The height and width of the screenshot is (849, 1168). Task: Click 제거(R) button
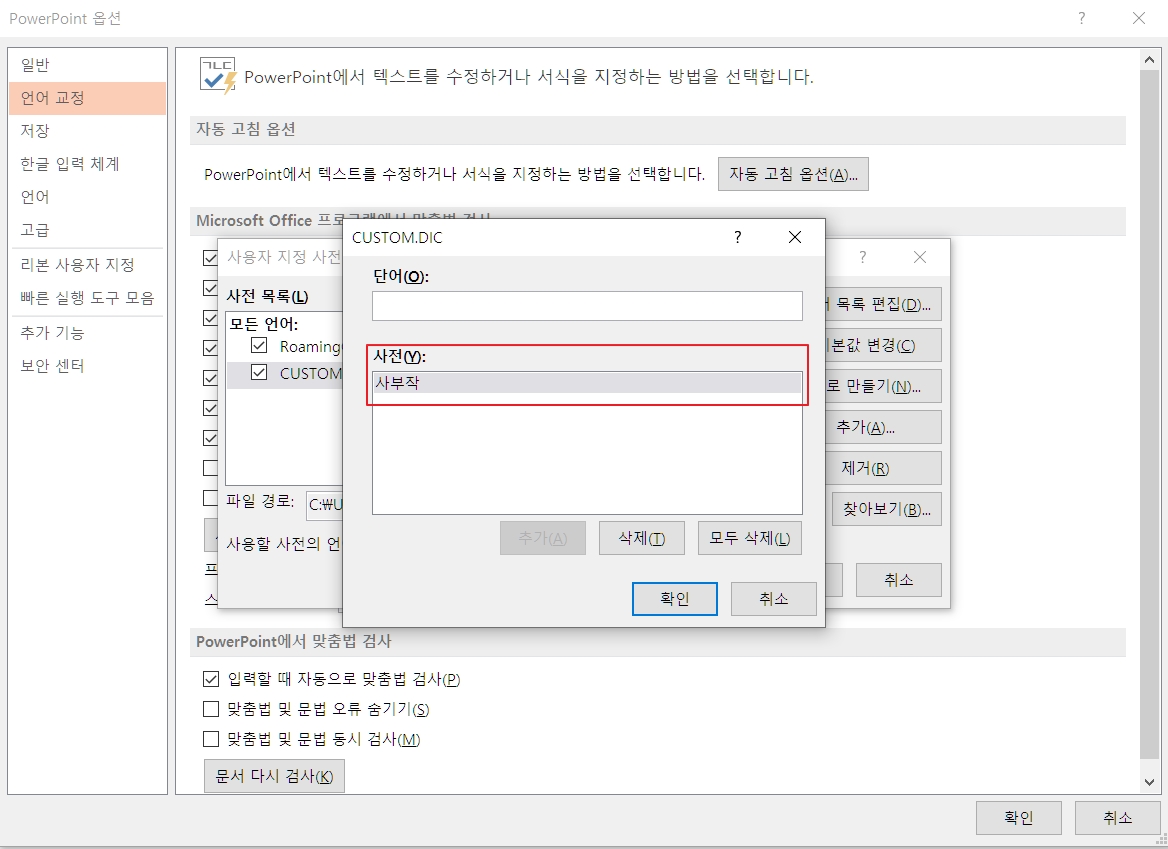click(883, 468)
